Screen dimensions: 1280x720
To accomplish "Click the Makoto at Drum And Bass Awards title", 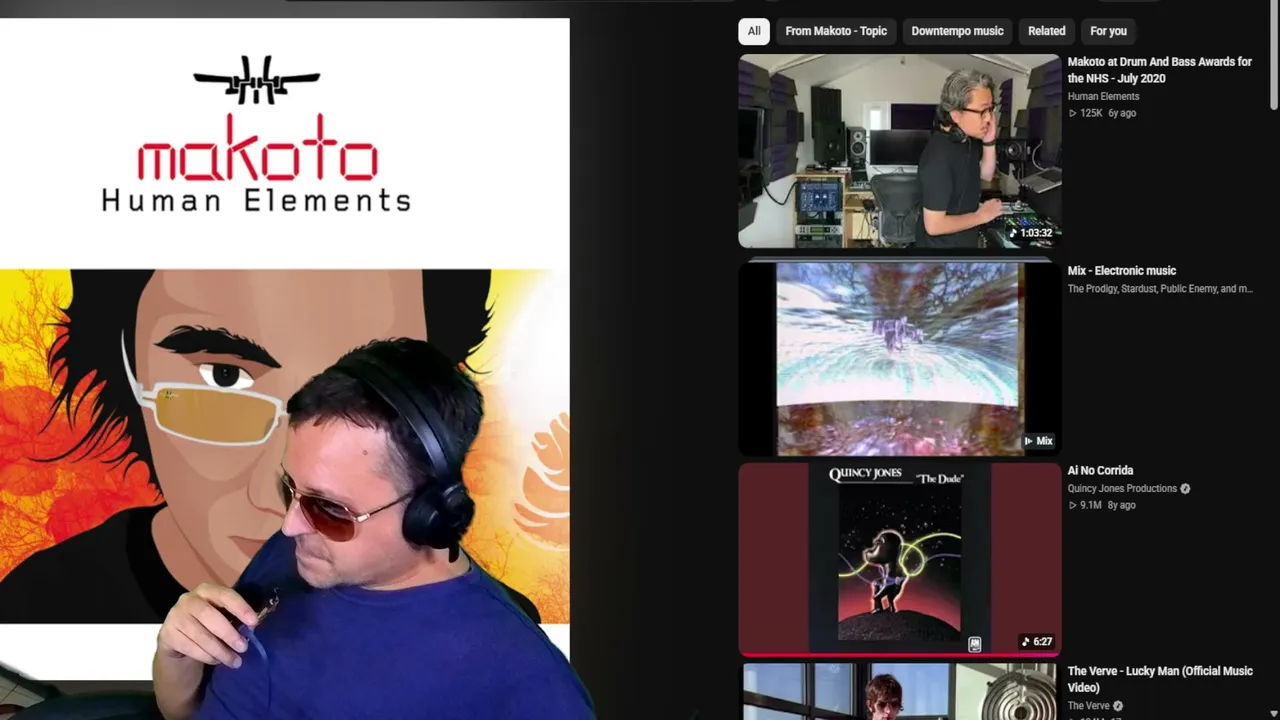I will [x=1160, y=70].
